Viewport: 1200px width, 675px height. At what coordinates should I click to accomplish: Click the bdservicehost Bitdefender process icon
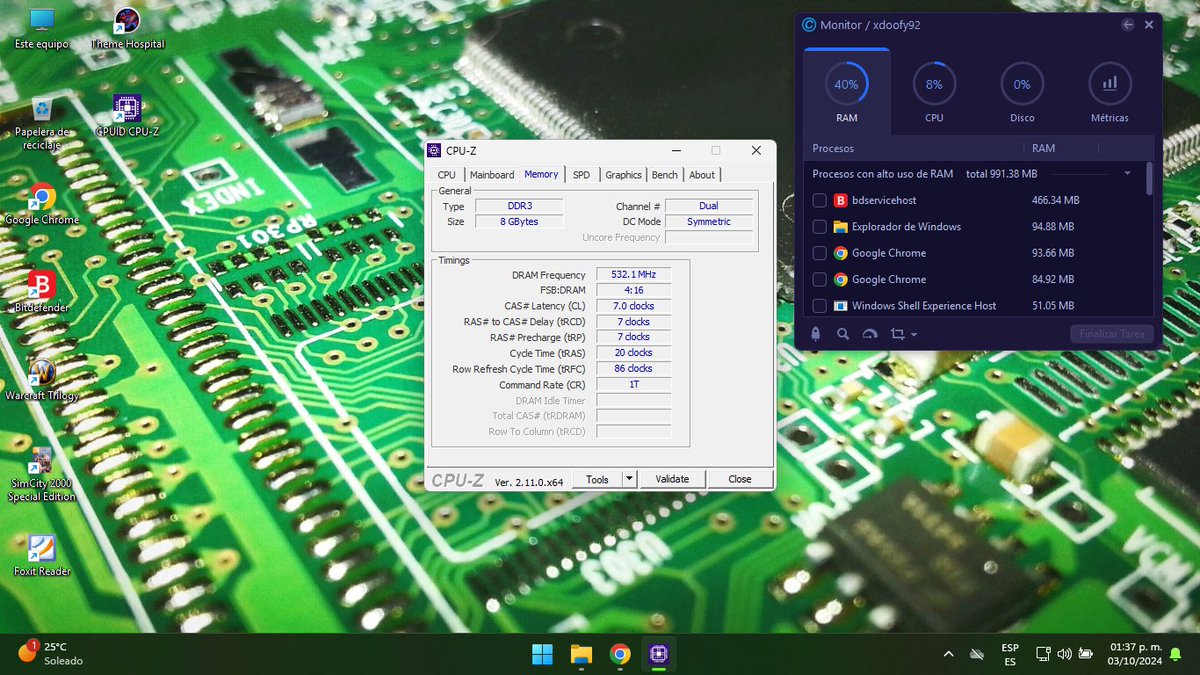[x=840, y=200]
